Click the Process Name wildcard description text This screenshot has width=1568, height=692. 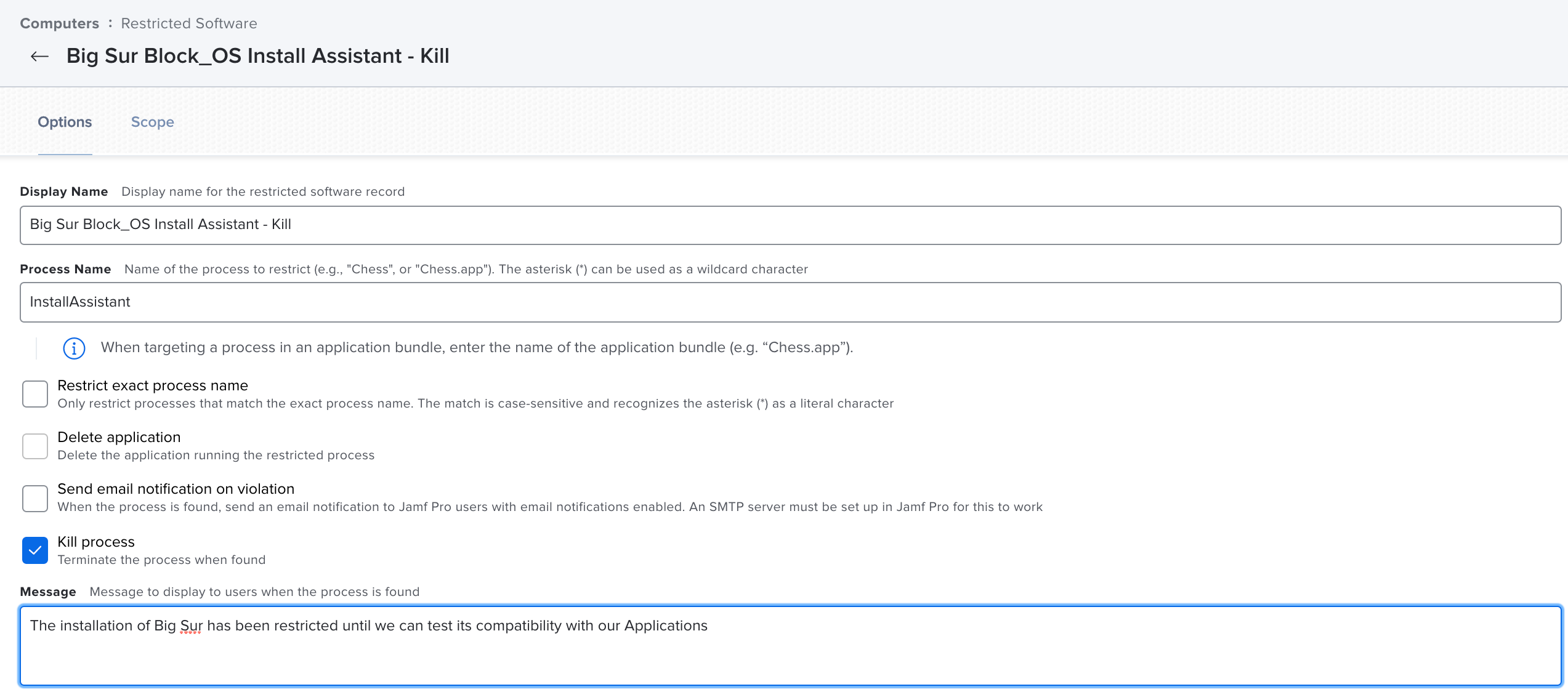pyautogui.click(x=466, y=269)
